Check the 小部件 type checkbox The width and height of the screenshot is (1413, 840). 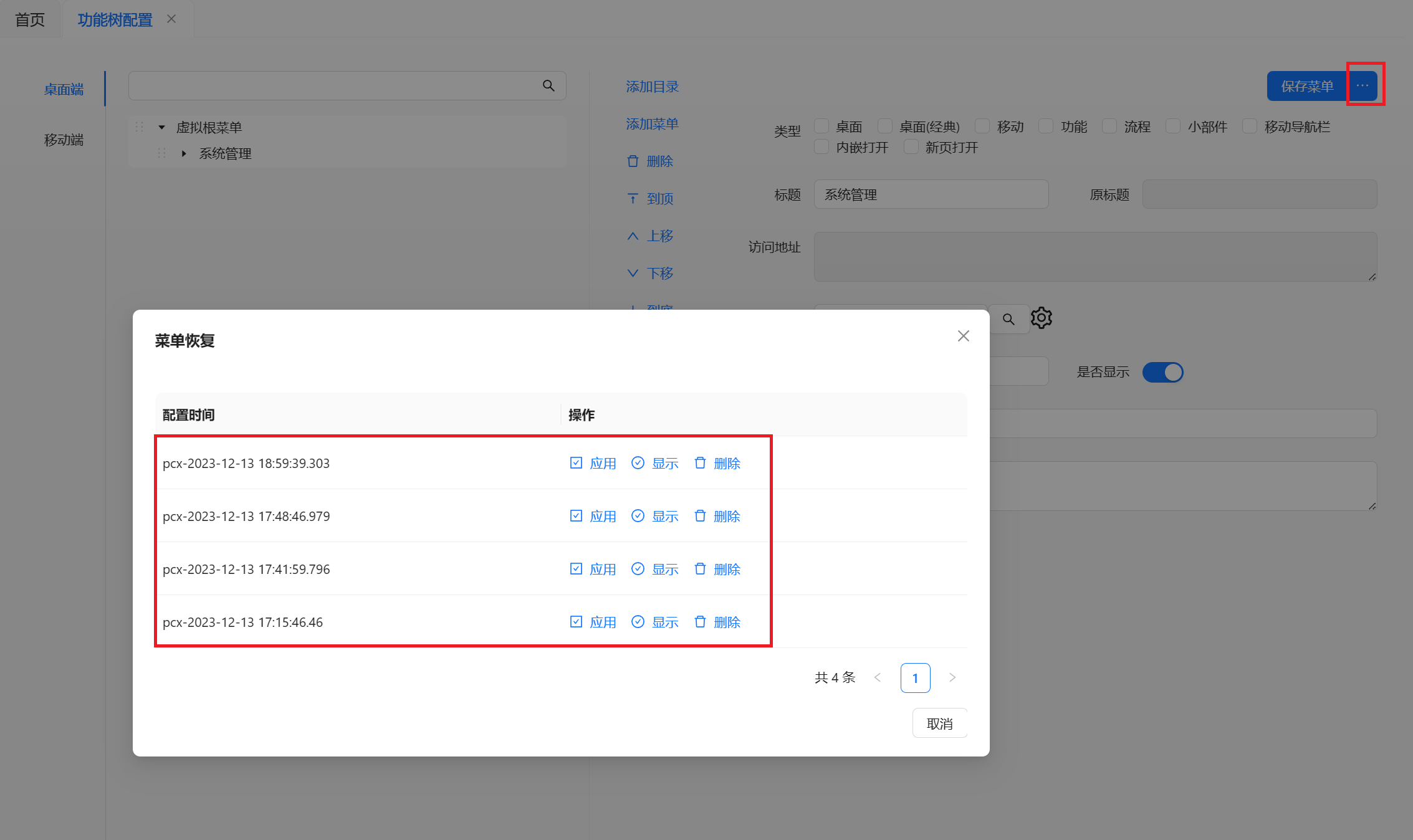point(1173,126)
